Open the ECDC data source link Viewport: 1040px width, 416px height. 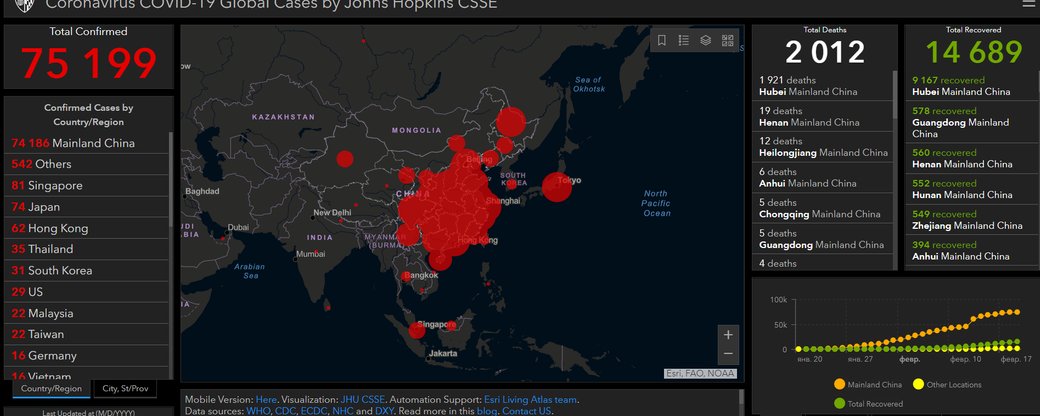click(314, 411)
